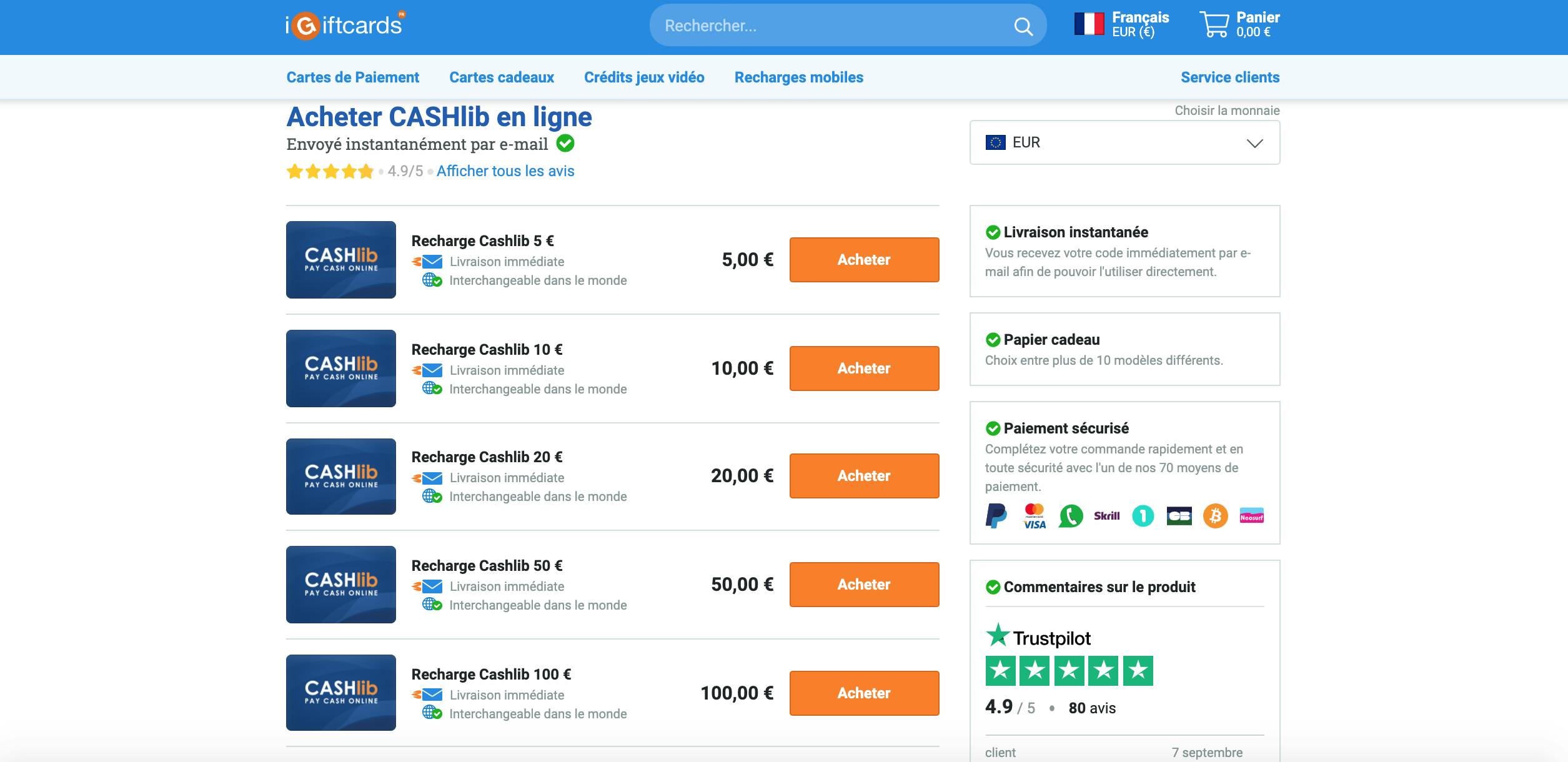Click the Bitcoin payment icon
Viewport: 1568px width, 762px height.
pyautogui.click(x=1216, y=516)
